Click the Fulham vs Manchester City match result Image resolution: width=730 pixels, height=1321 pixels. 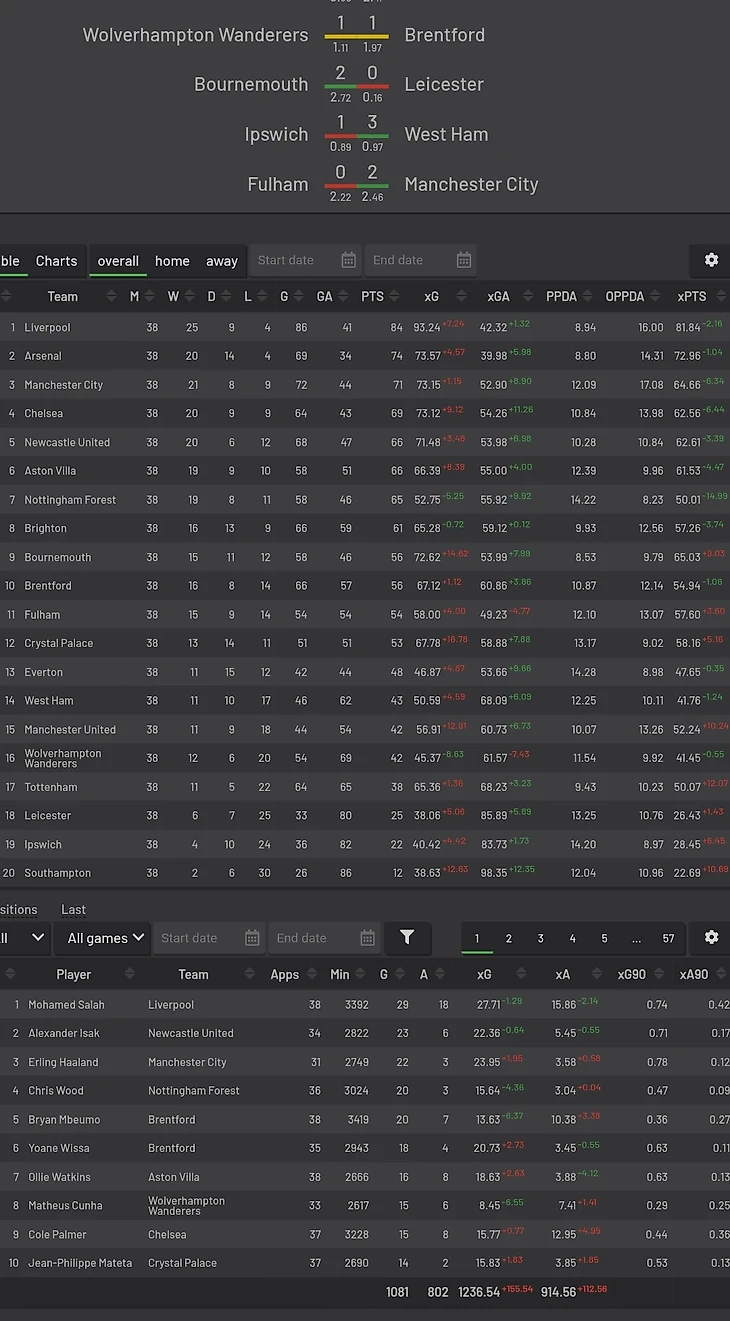[x=356, y=183]
